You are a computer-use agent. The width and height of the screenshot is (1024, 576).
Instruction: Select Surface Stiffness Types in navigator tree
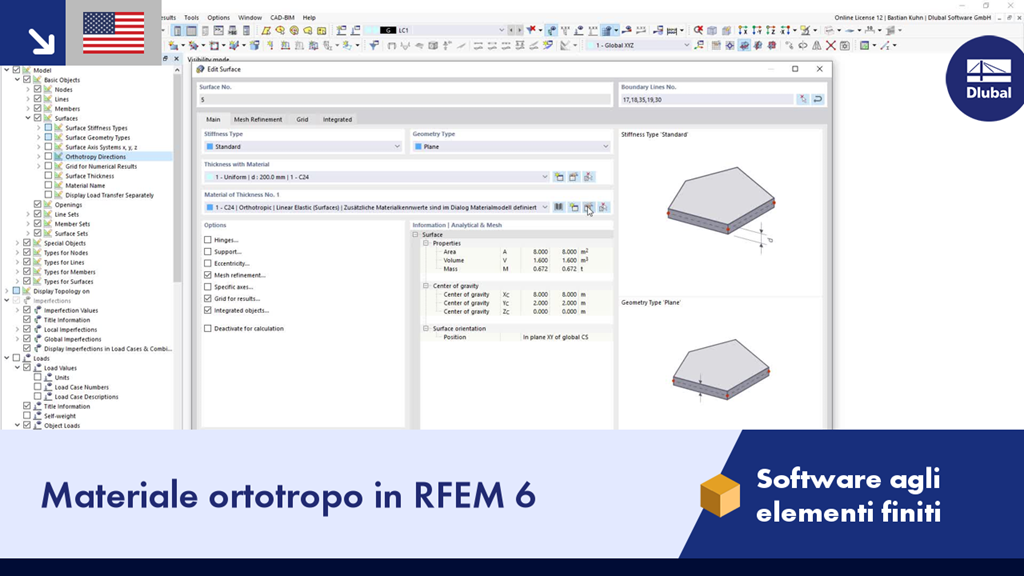pos(96,128)
